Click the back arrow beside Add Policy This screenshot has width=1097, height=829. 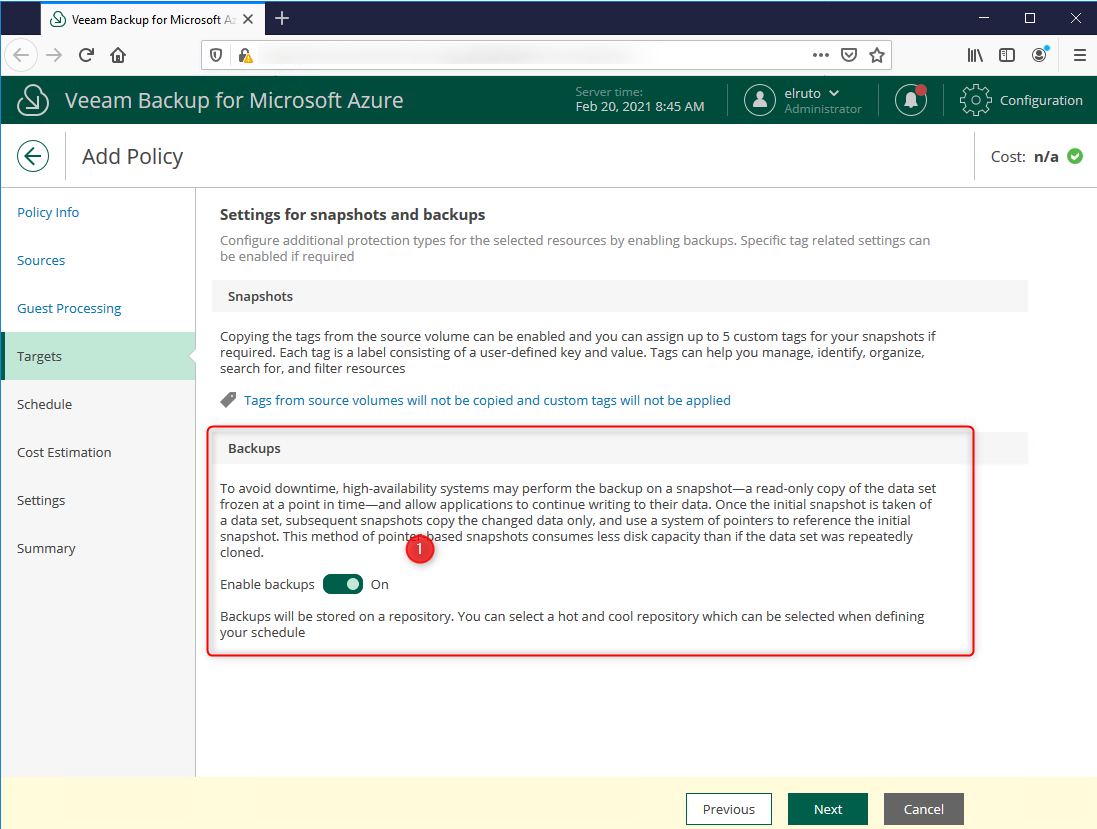[33, 156]
